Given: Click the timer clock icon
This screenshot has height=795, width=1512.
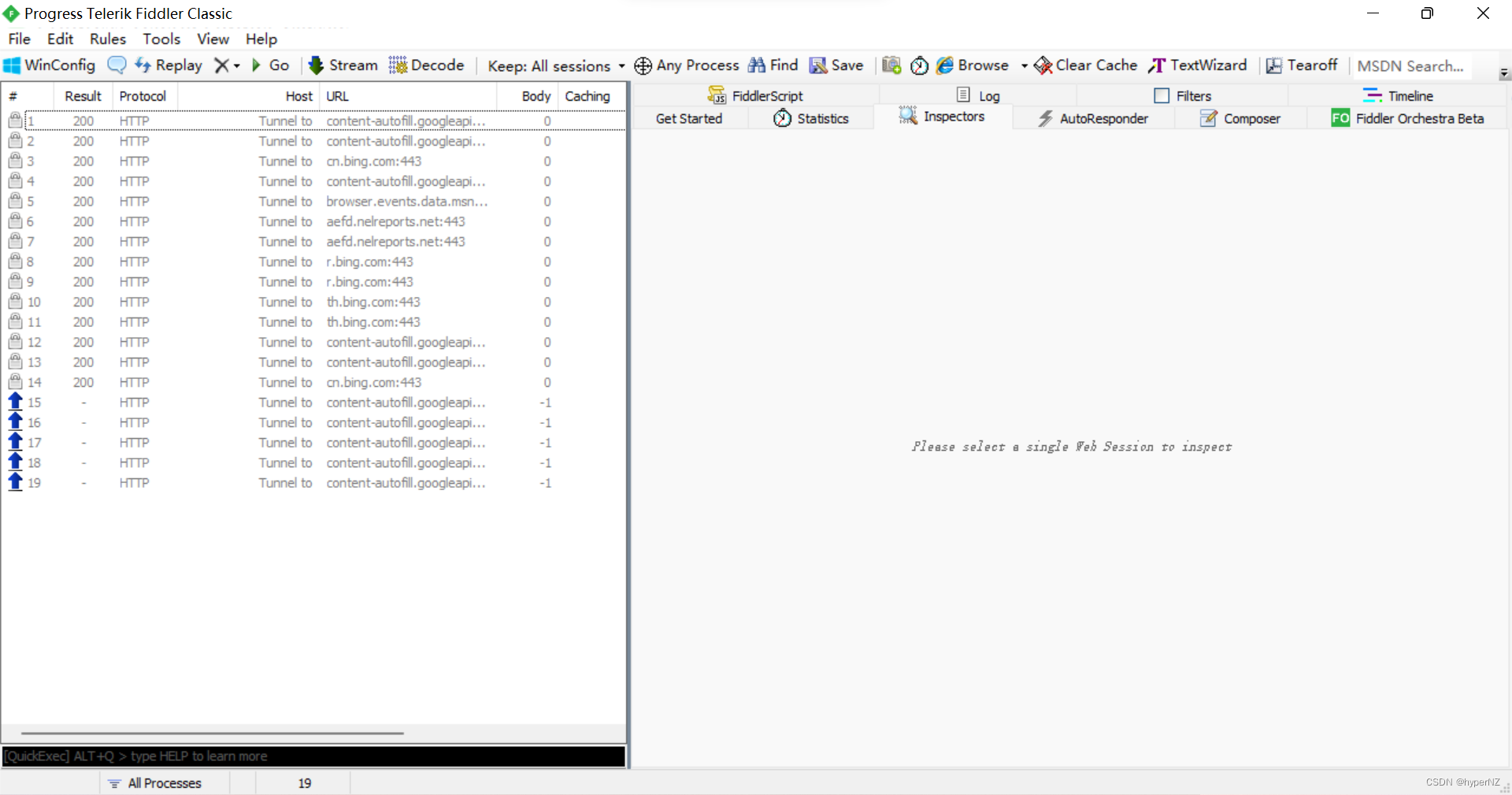Looking at the screenshot, I should (919, 65).
